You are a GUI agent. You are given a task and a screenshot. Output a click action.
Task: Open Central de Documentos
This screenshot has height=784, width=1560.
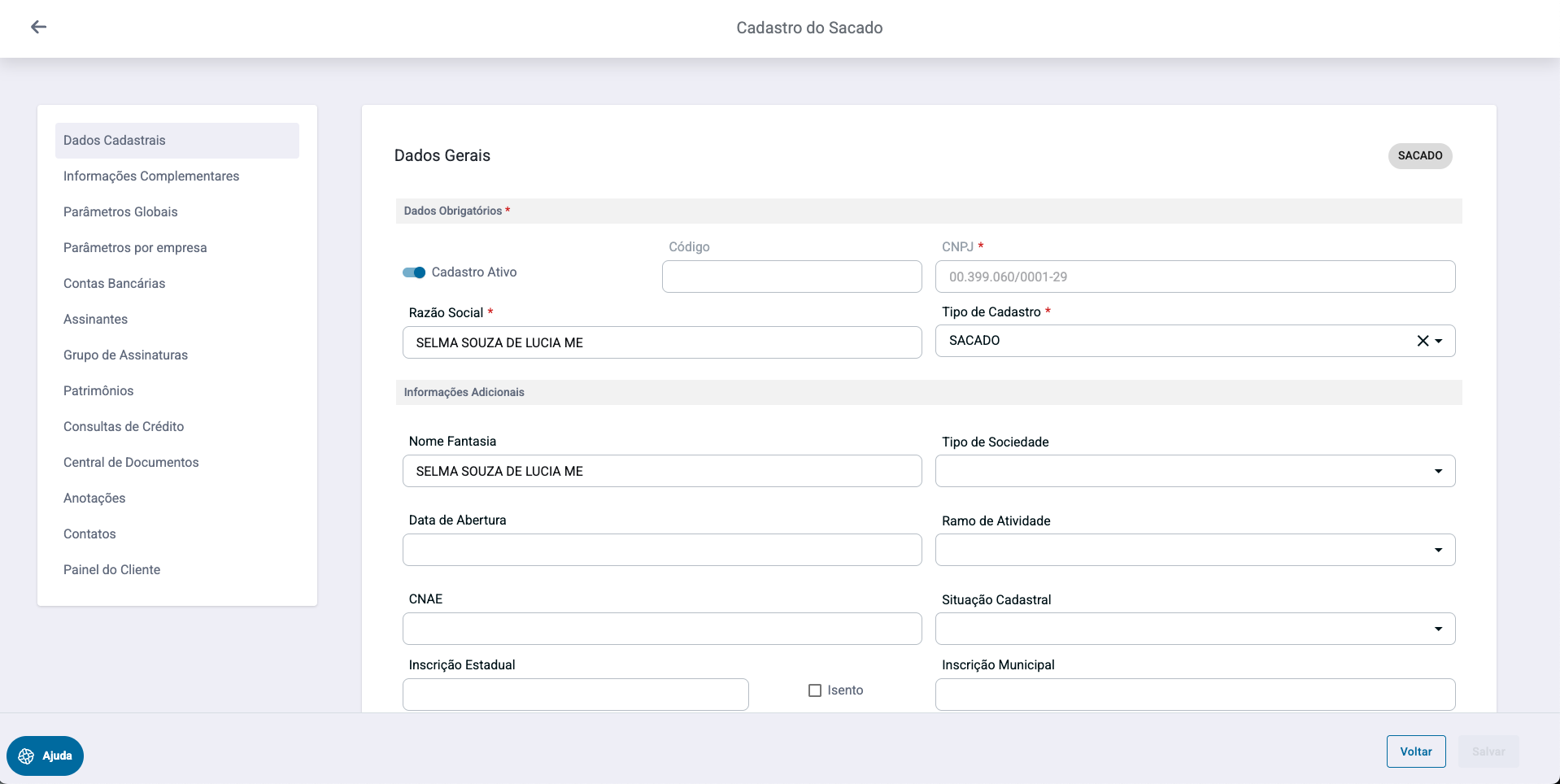[131, 463]
